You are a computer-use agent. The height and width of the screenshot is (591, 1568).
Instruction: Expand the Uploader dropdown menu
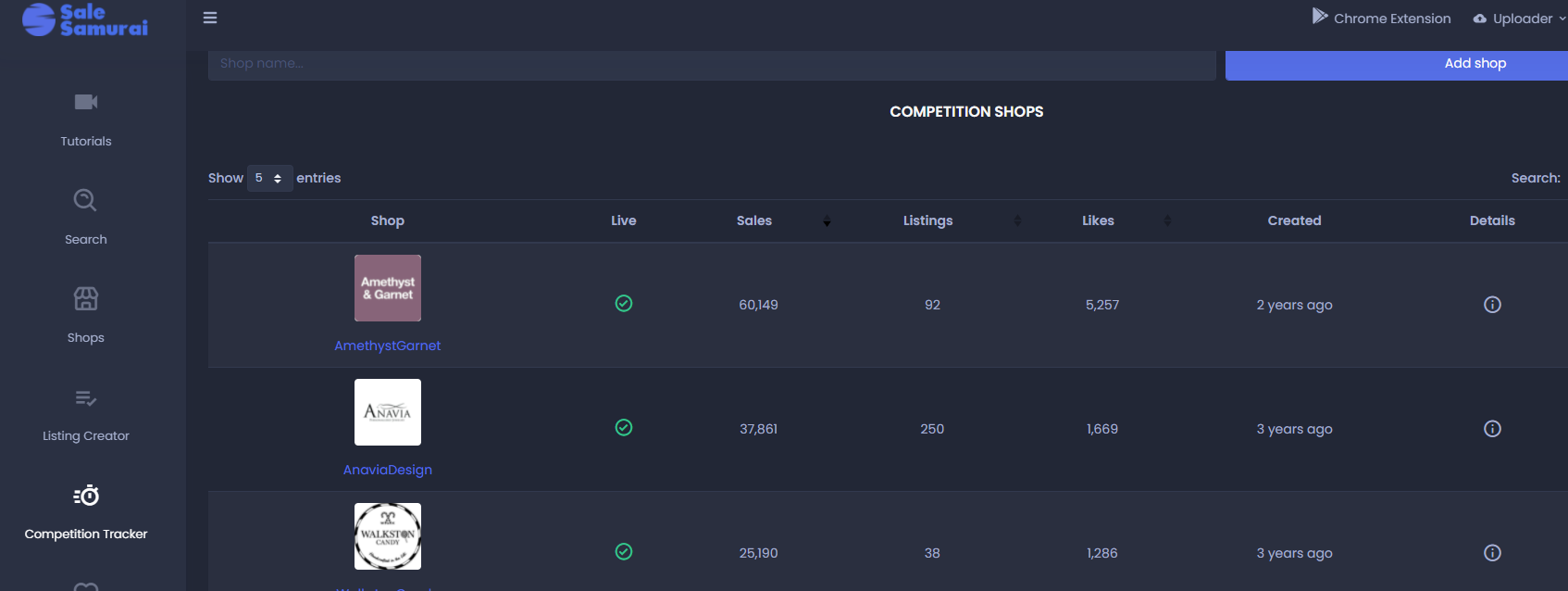pyautogui.click(x=1562, y=19)
